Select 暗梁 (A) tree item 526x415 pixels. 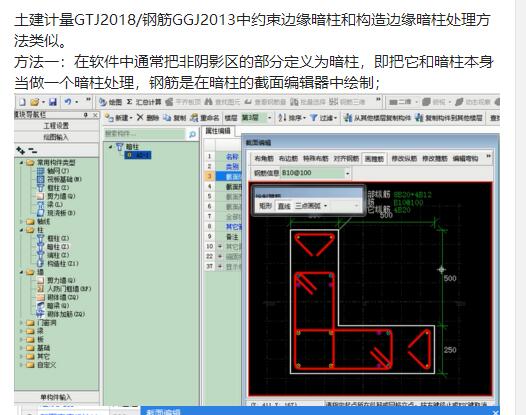pos(53,306)
